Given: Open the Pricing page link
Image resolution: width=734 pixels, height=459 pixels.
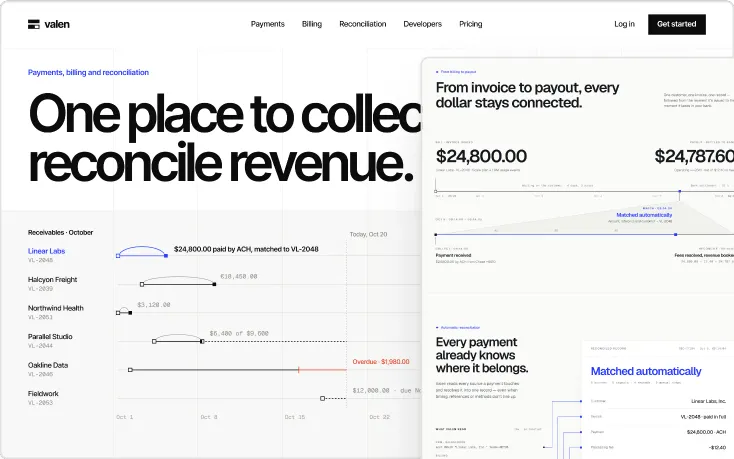Looking at the screenshot, I should (x=470, y=24).
